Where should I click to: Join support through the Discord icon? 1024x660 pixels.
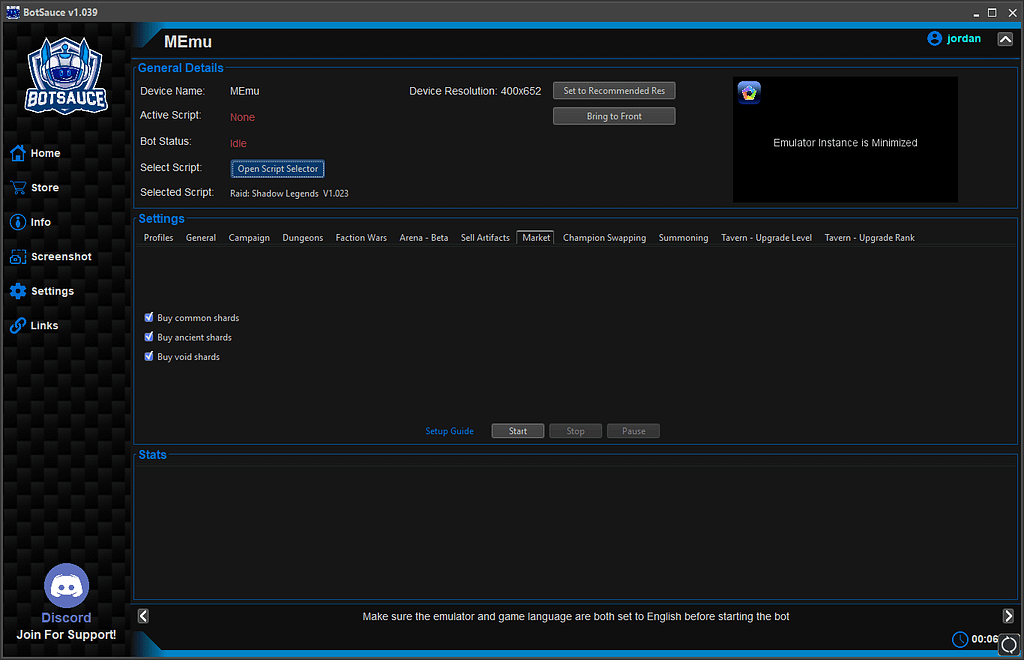(x=66, y=585)
